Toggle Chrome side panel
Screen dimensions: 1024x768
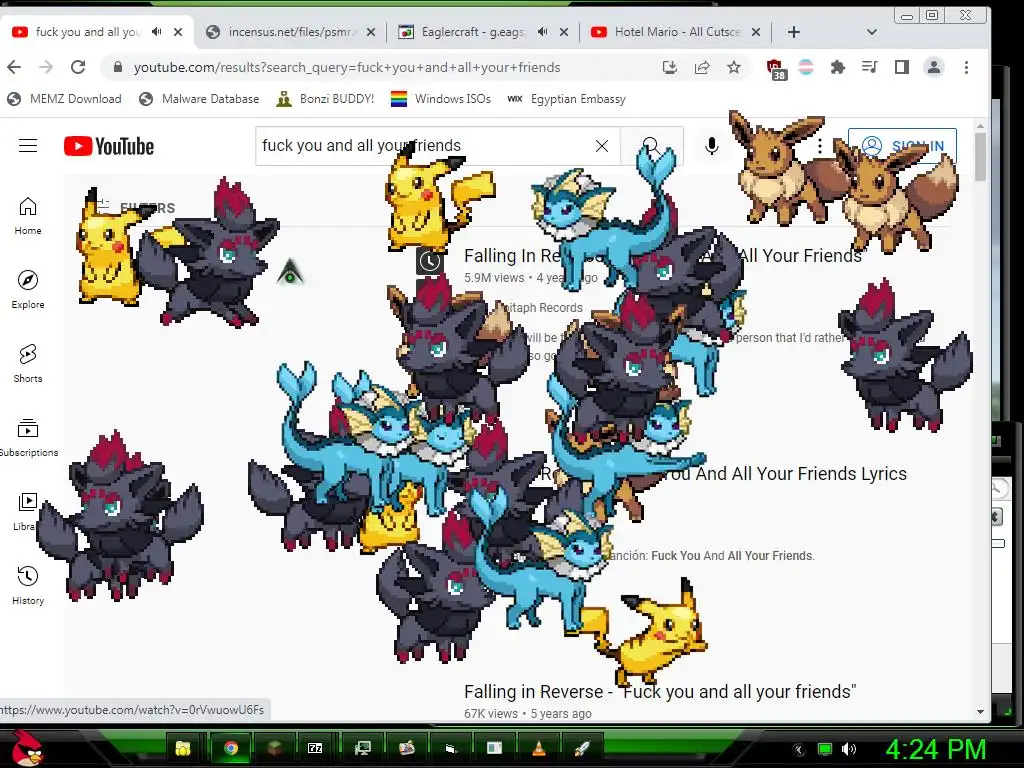(902, 67)
